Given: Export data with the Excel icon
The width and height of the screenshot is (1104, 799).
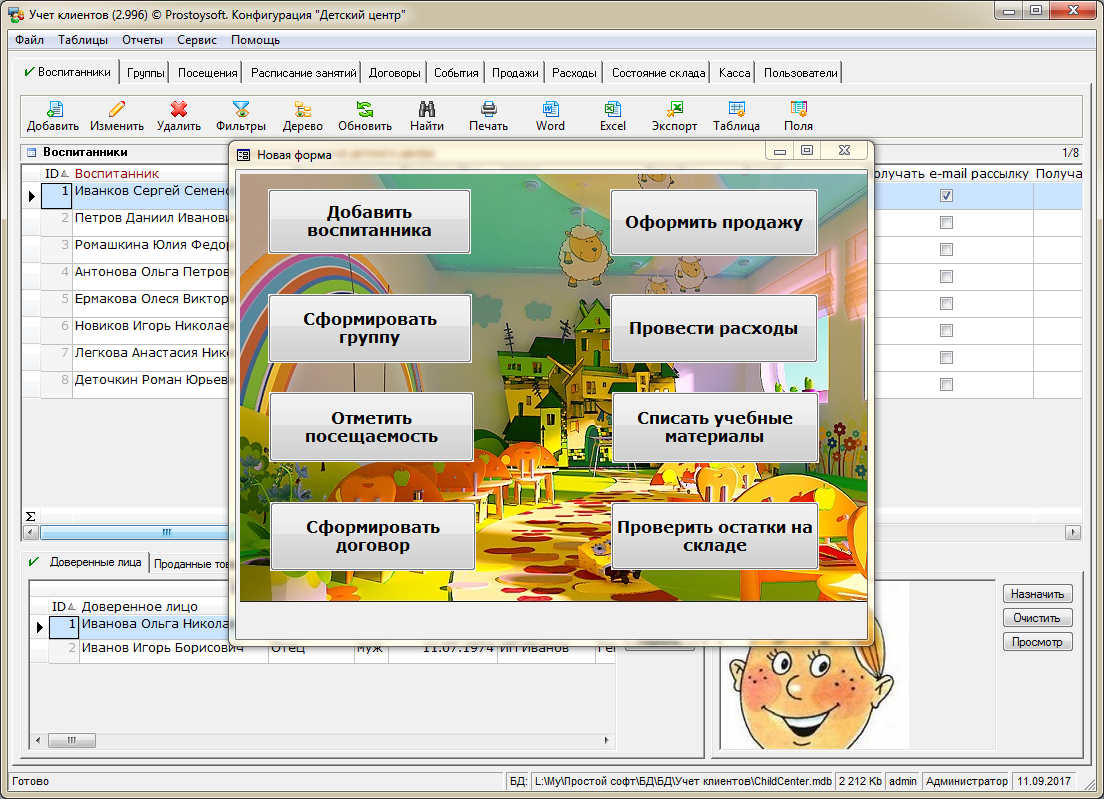Looking at the screenshot, I should coord(613,110).
